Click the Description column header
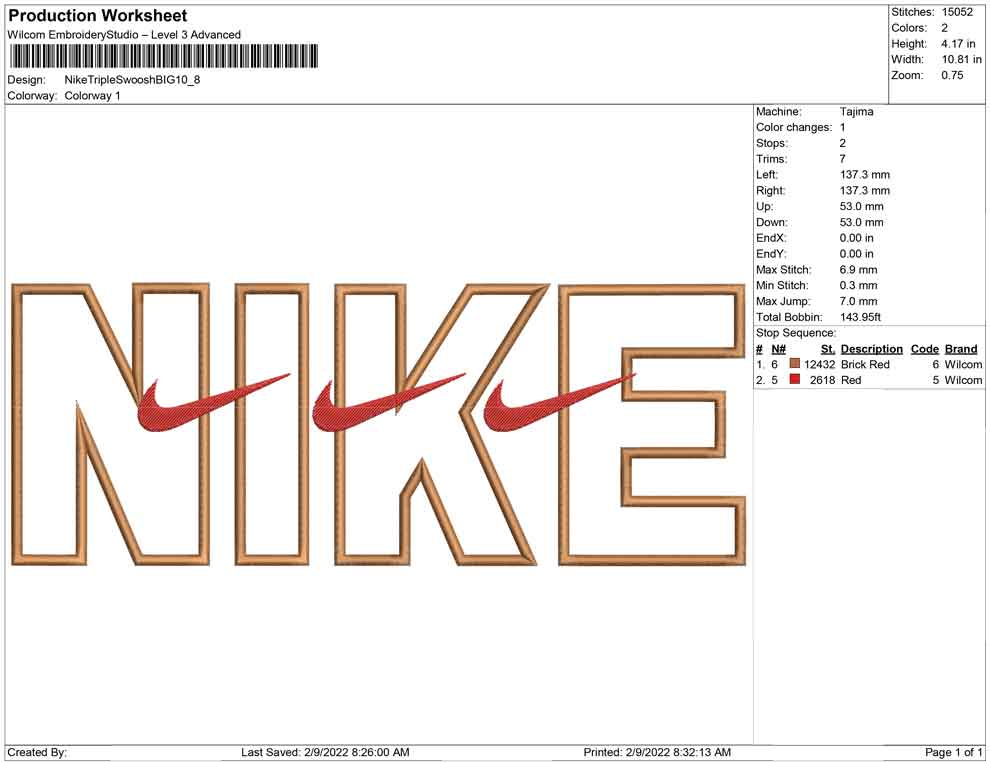This screenshot has width=990, height=762. pyautogui.click(x=871, y=349)
